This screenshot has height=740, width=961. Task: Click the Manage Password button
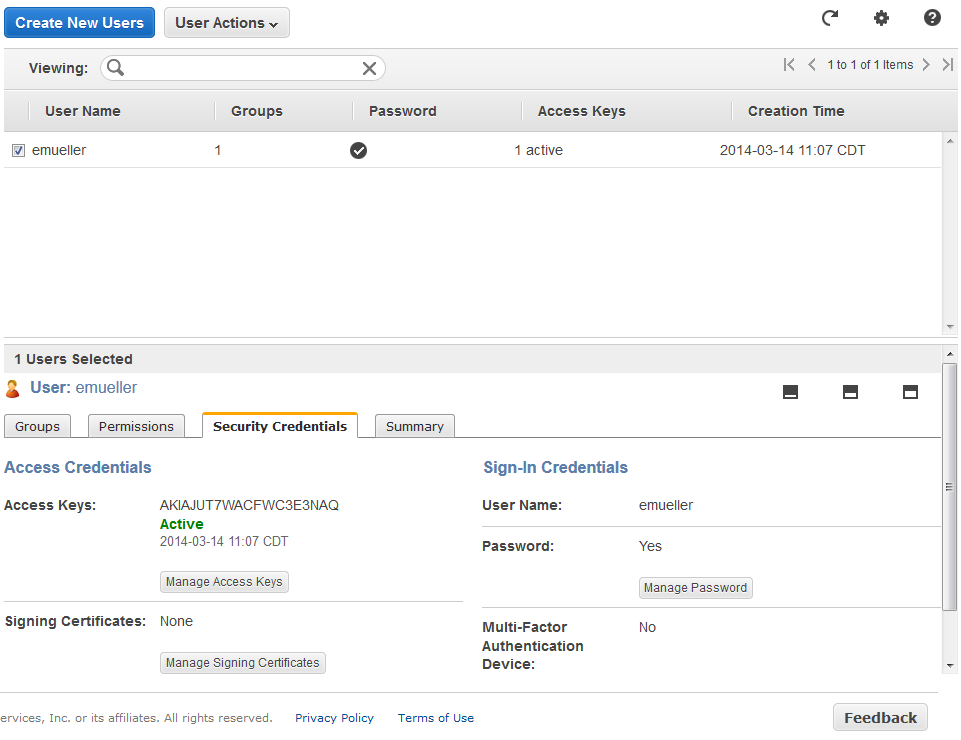(x=695, y=588)
